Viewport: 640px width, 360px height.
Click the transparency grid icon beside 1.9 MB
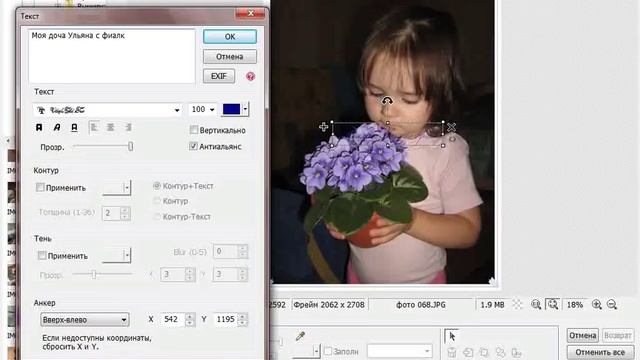coord(518,304)
